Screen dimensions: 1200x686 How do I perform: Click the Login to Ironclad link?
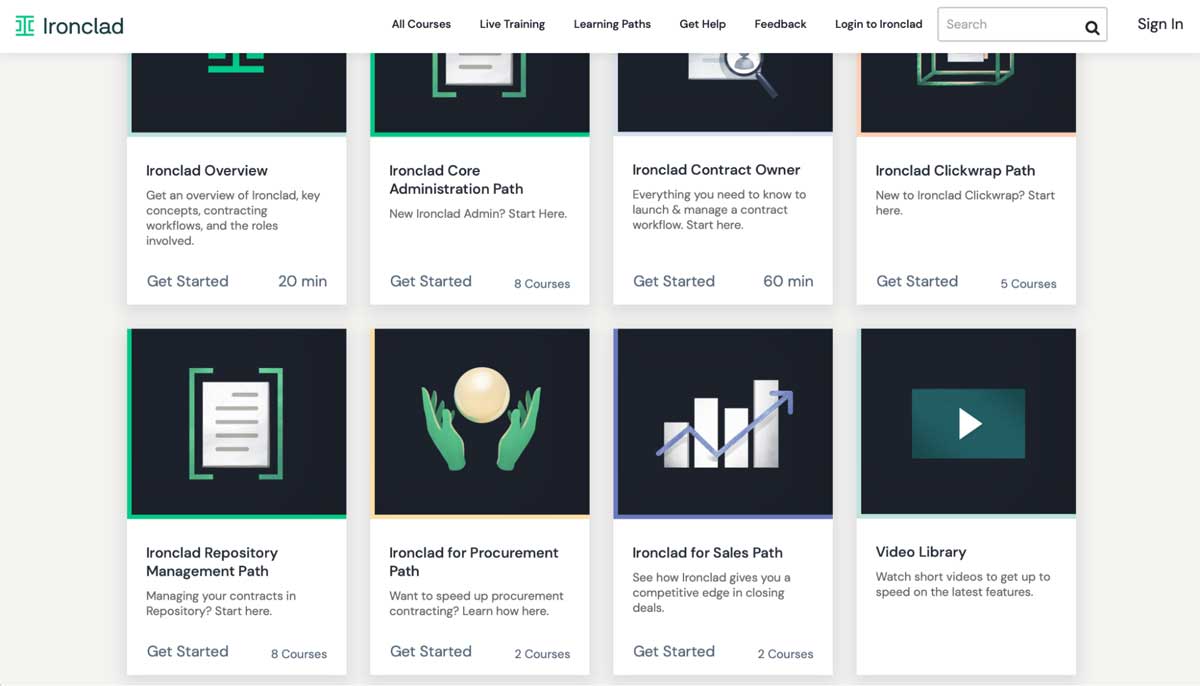878,24
